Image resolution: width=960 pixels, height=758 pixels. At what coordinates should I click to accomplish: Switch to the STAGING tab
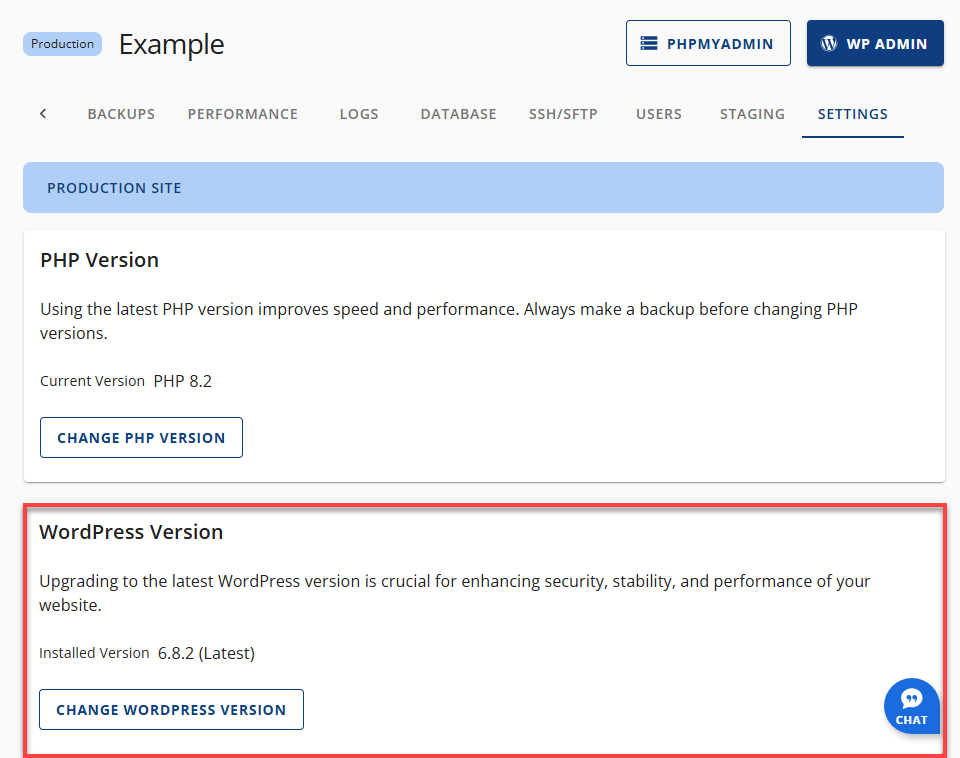752,113
